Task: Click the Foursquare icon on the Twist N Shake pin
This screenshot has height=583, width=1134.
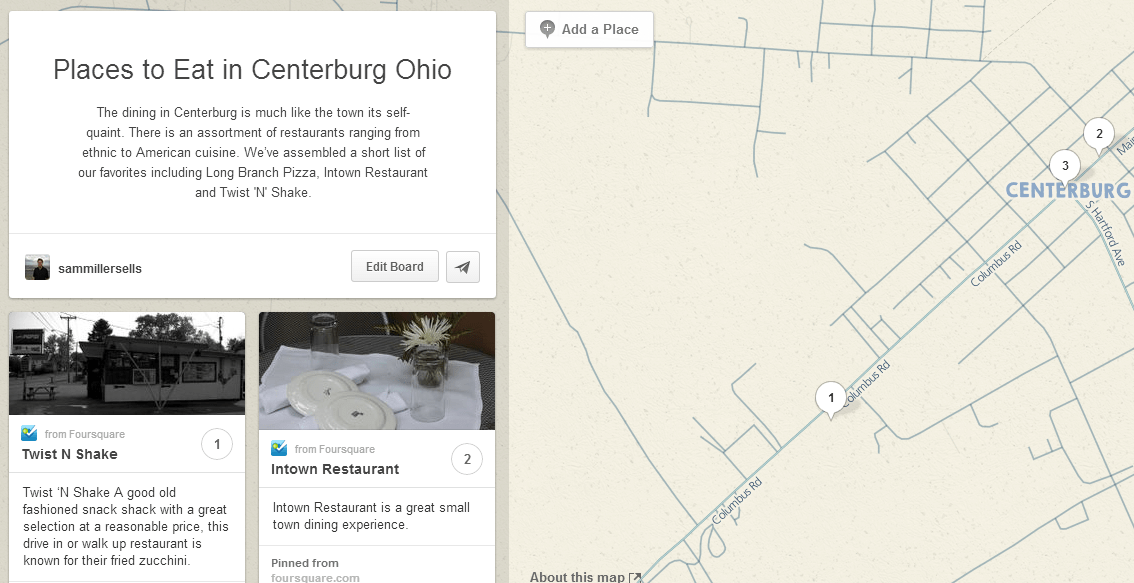Action: click(x=28, y=434)
